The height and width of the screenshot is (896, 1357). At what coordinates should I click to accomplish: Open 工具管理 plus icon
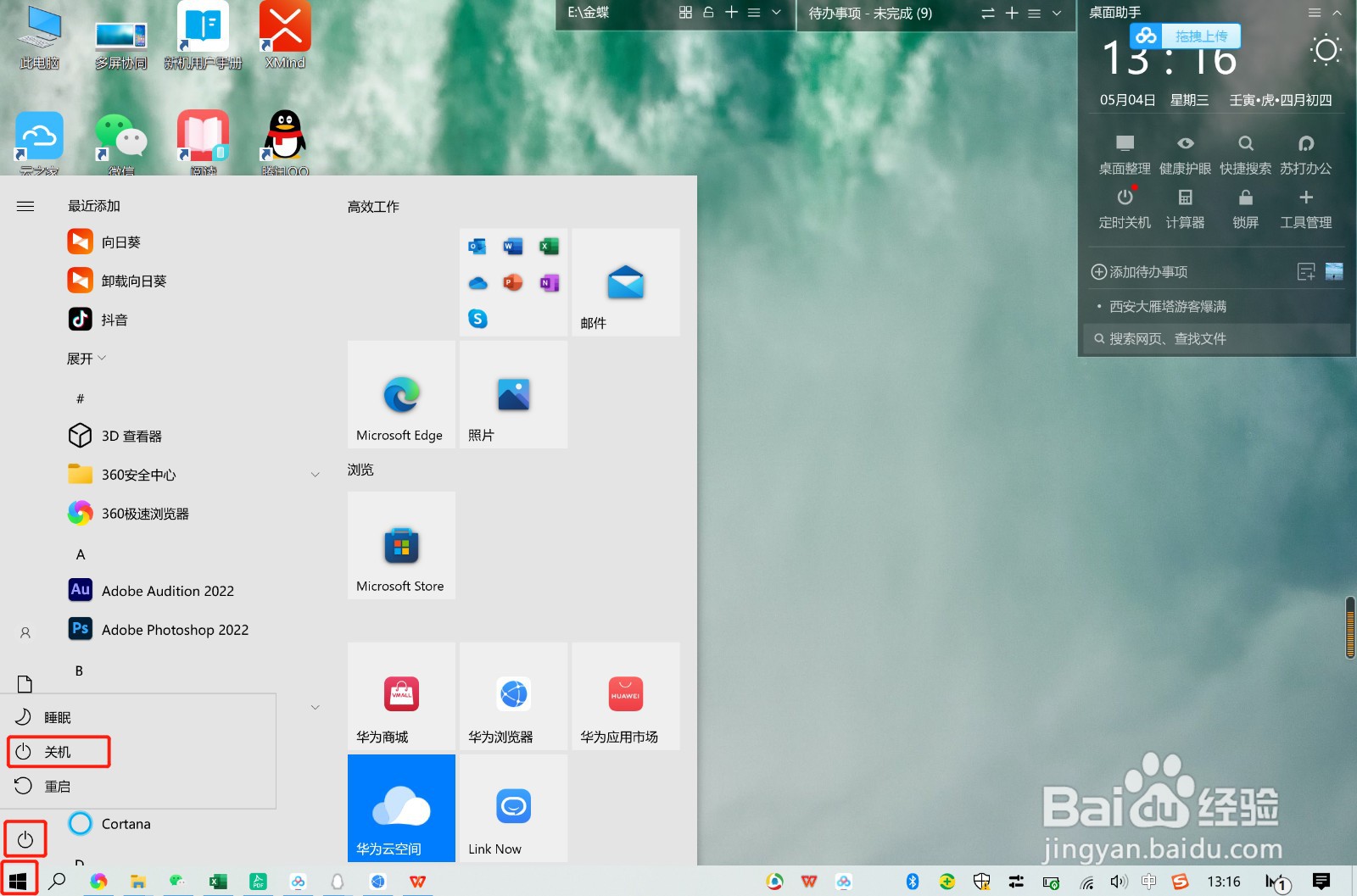point(1306,198)
